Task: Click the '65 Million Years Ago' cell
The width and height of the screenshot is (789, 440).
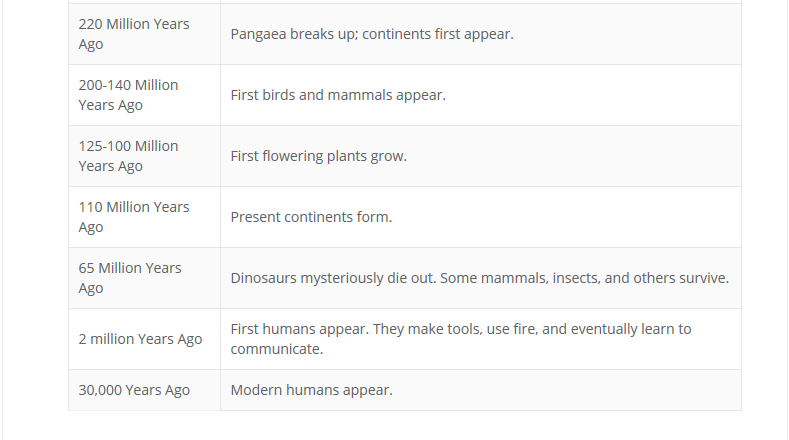Action: point(144,278)
